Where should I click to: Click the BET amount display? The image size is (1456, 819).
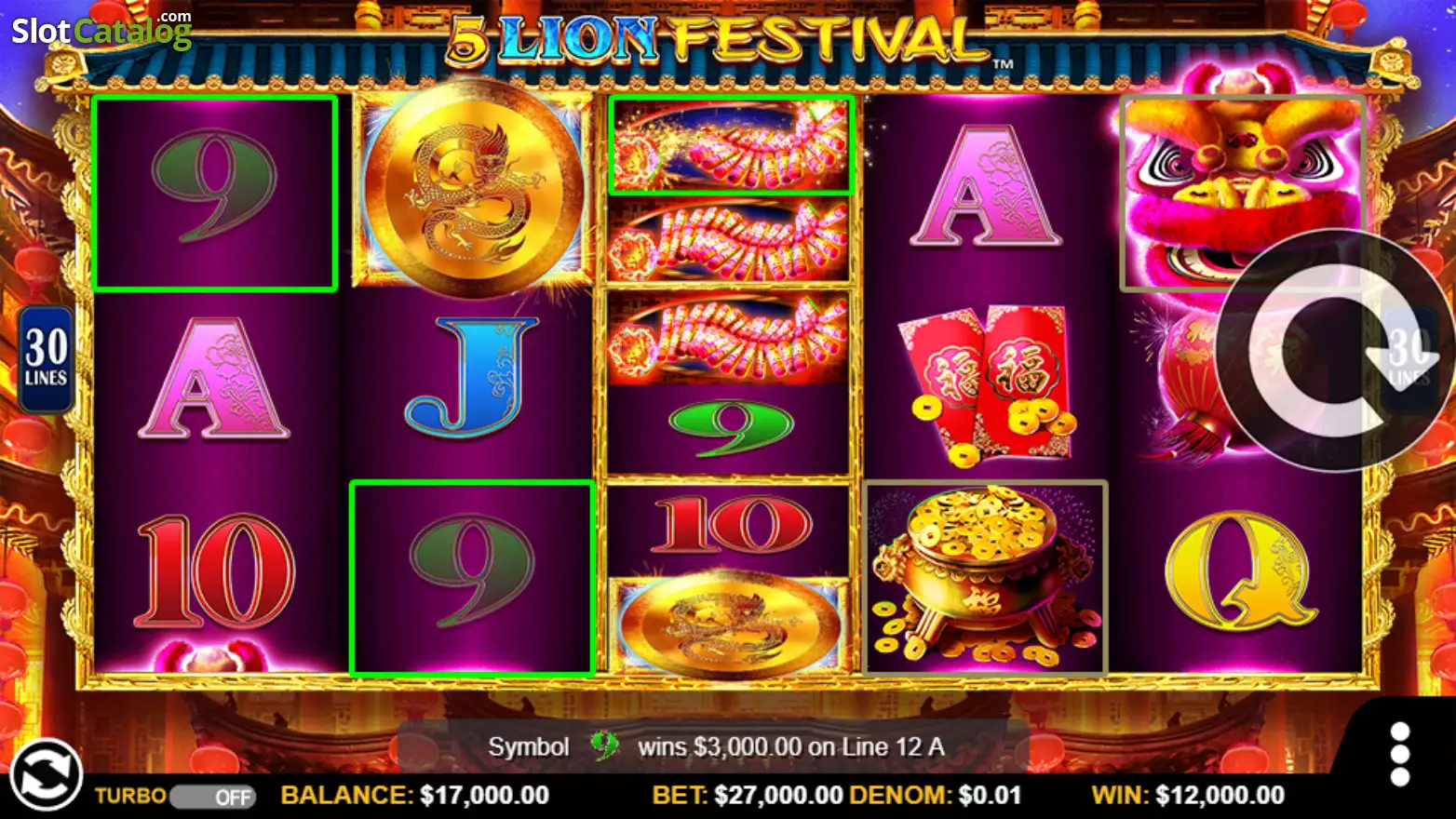(x=747, y=796)
